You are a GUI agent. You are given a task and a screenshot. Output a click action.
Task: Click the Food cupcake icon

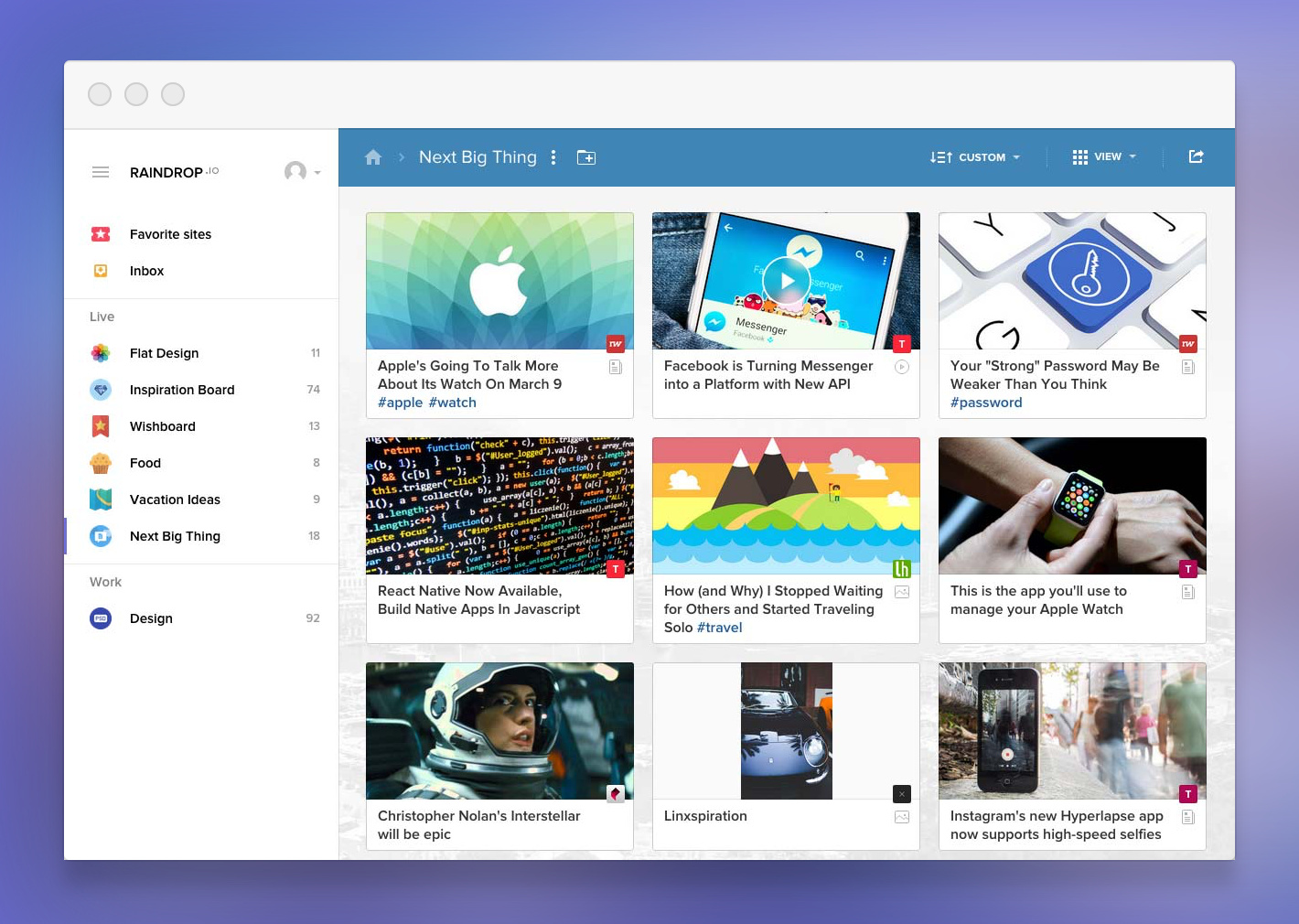pos(101,463)
